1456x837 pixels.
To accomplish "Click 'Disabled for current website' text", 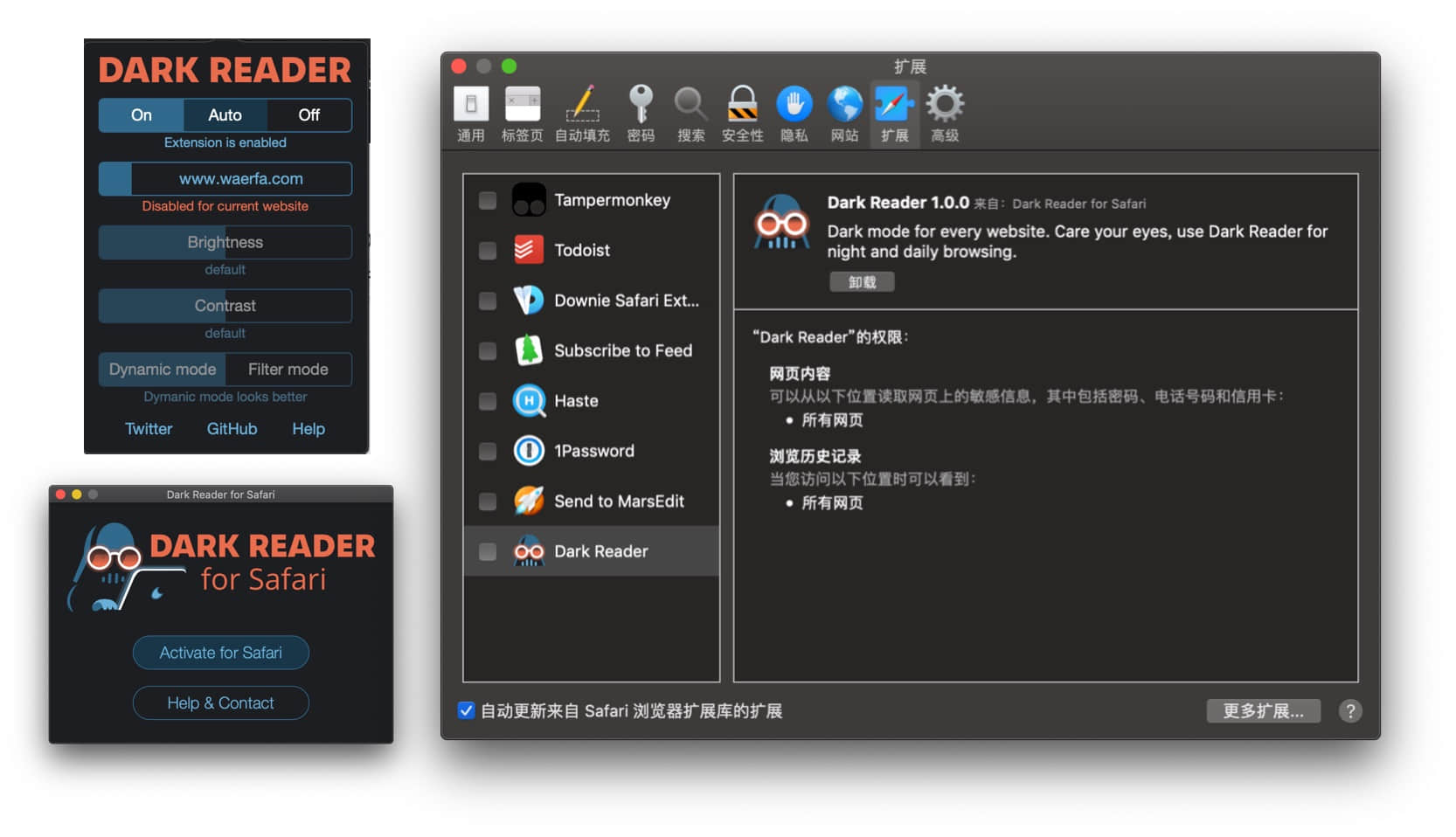I will (x=225, y=206).
